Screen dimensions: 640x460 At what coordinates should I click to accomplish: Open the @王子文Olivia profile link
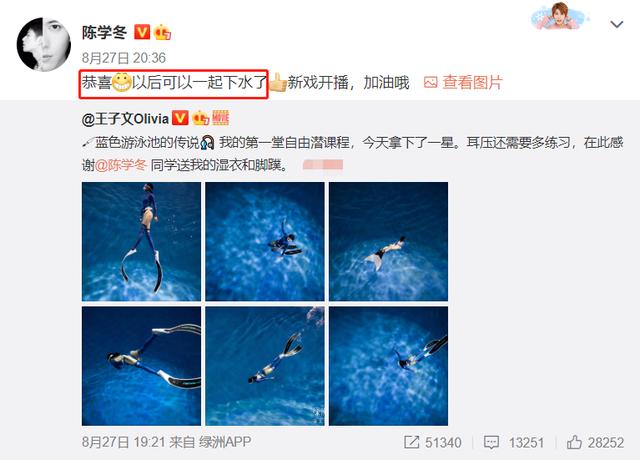pos(125,119)
